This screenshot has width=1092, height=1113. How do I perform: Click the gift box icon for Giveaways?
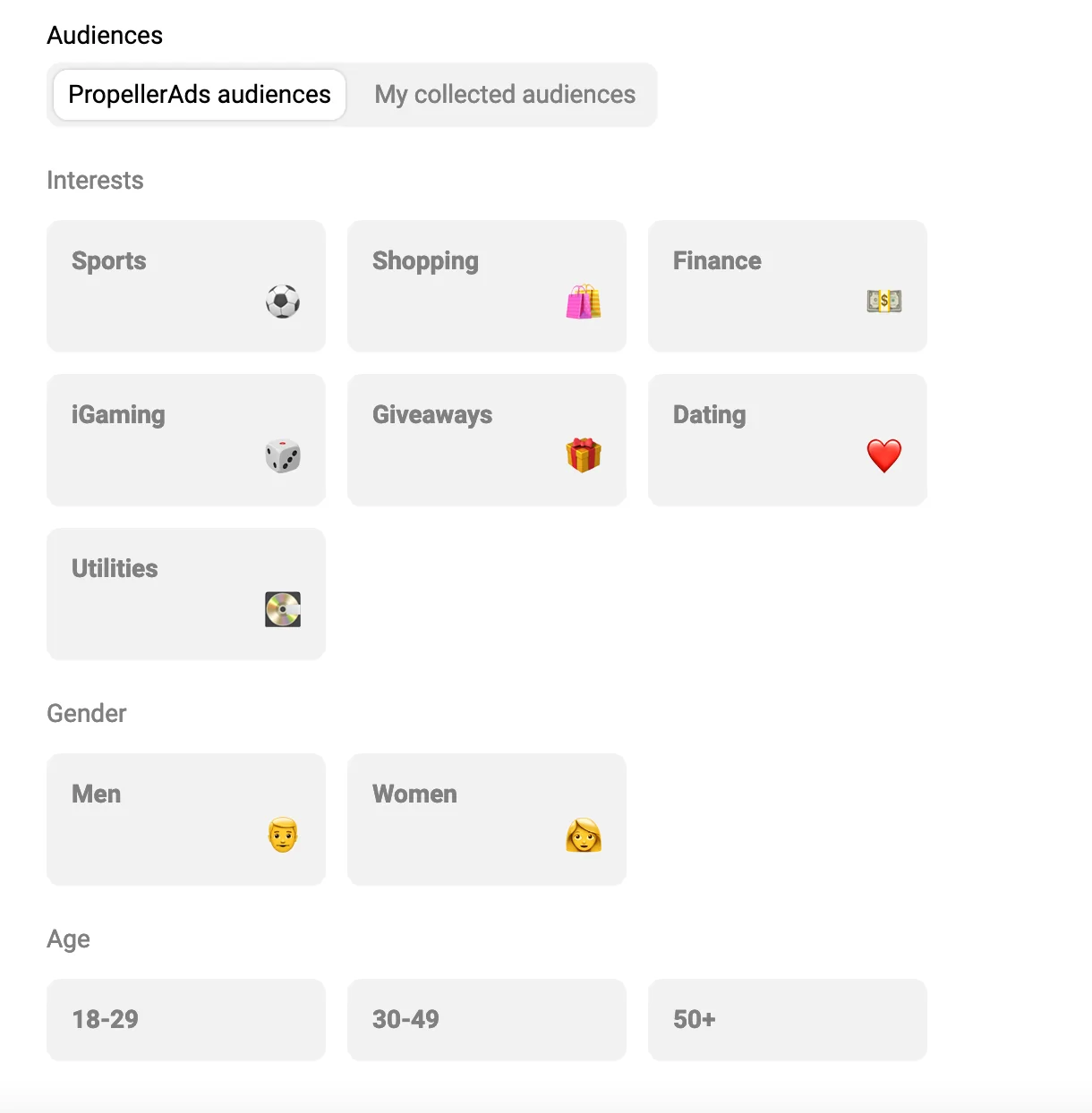point(583,455)
